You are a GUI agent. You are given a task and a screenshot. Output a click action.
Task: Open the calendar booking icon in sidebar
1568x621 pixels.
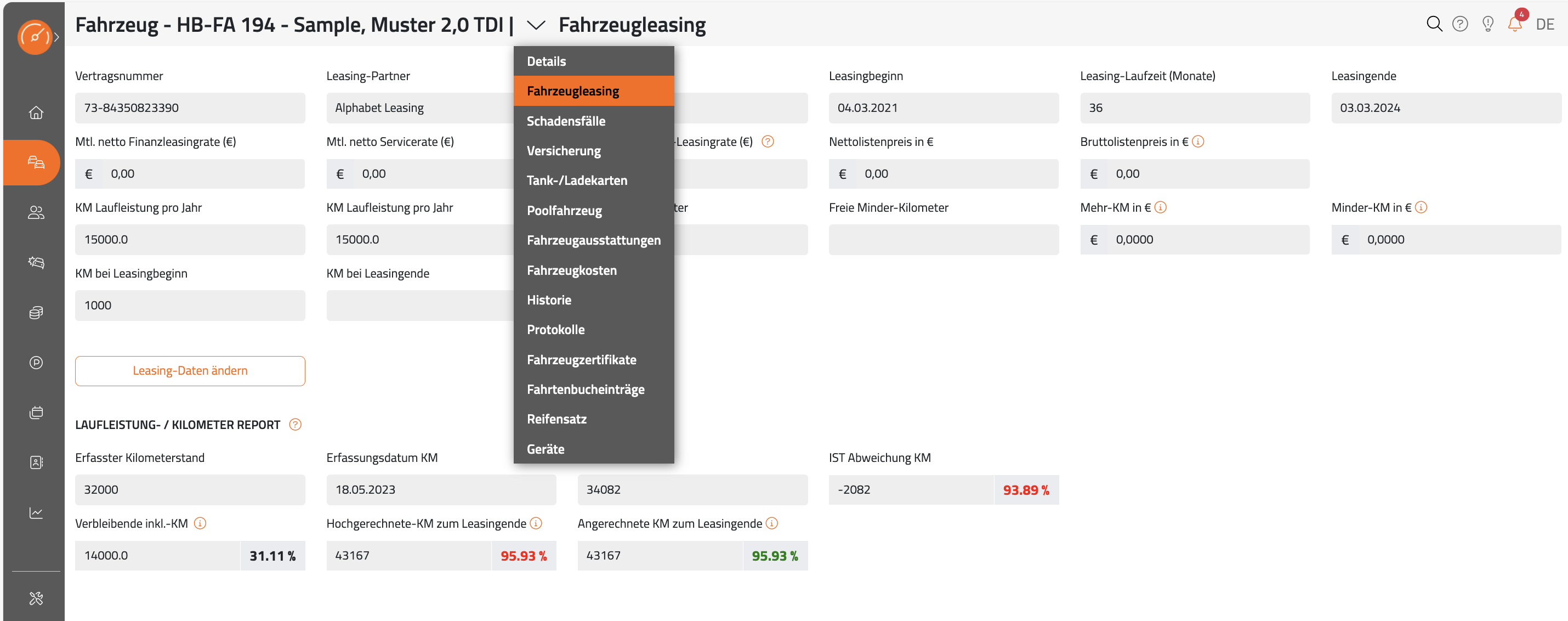pos(36,412)
